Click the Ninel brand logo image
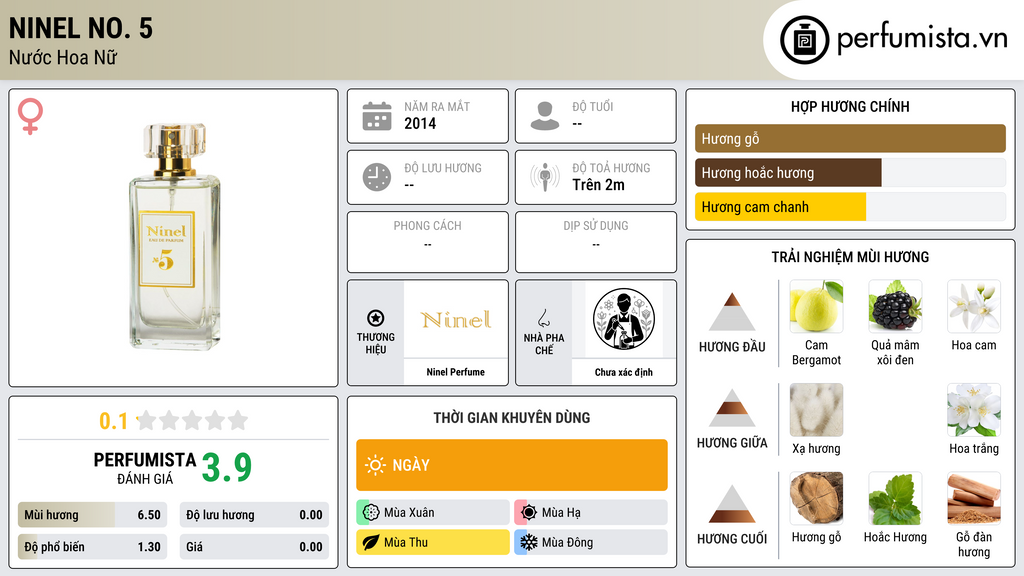Screen dimensions: 1024x576 (x=456, y=319)
